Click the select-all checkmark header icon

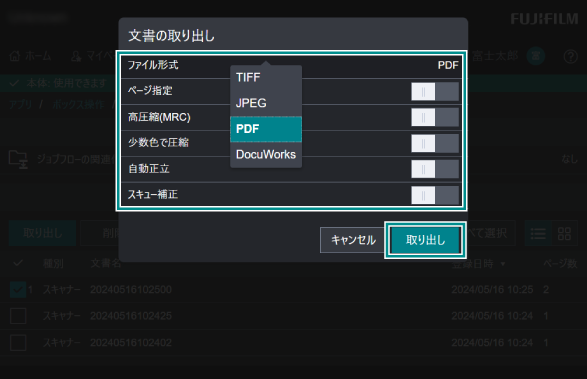pos(18,263)
